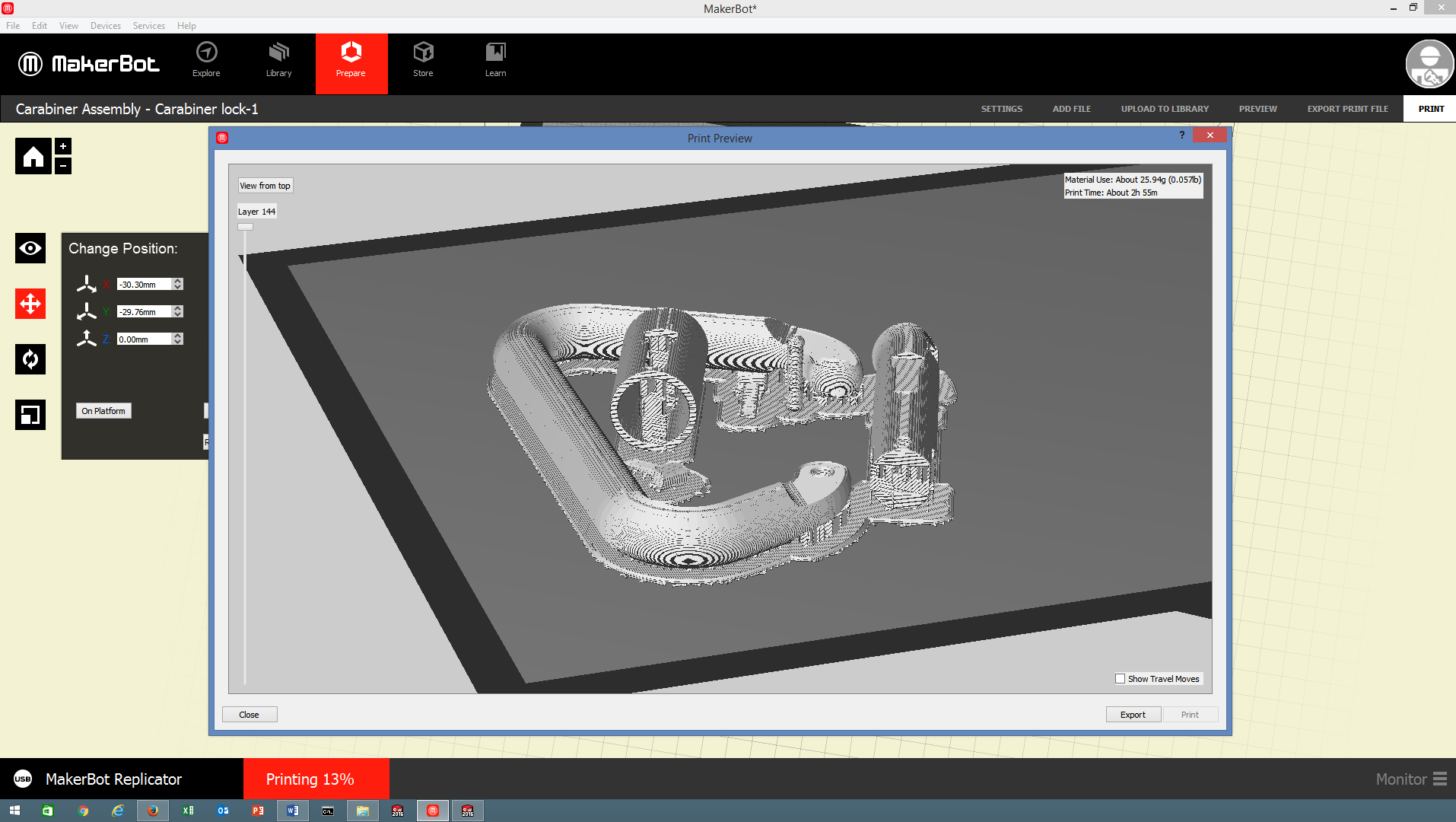
Task: Click the MakerBot logo
Action: [89, 64]
